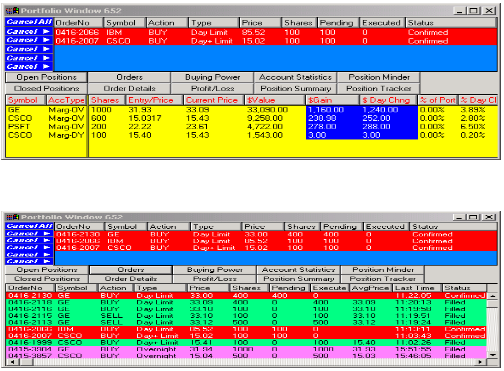This screenshot has height=371, width=504.
Task: Select the CSCO position with 100 shares
Action: coord(252,135)
